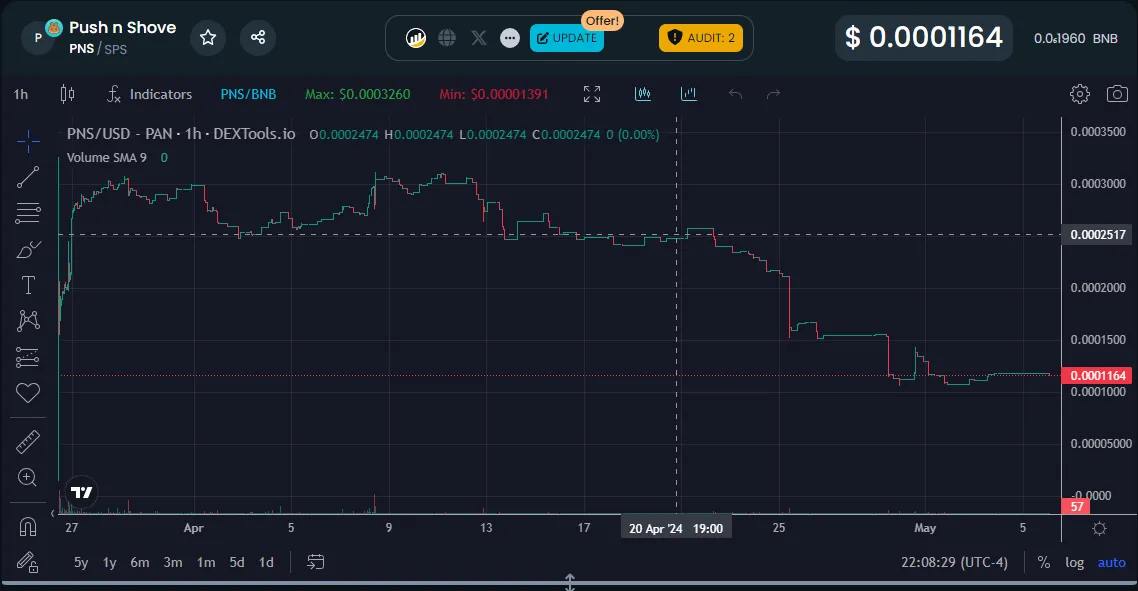Toggle magnet mode for drawings

pos(28,526)
